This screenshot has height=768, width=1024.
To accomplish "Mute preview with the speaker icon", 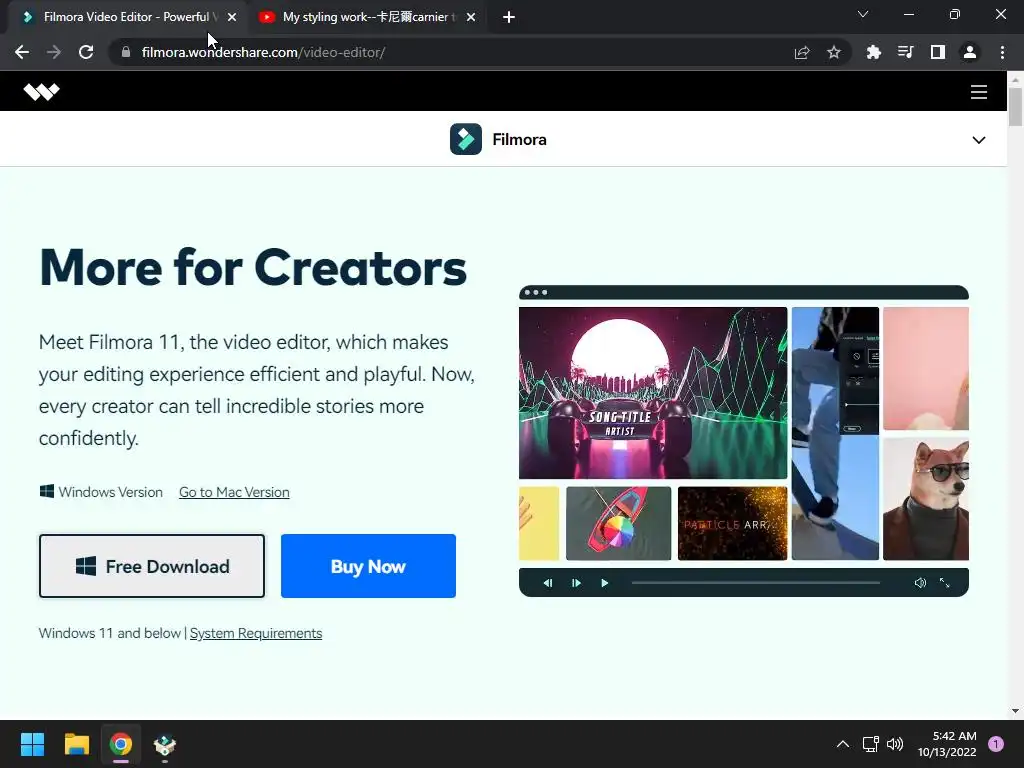I will (x=920, y=583).
